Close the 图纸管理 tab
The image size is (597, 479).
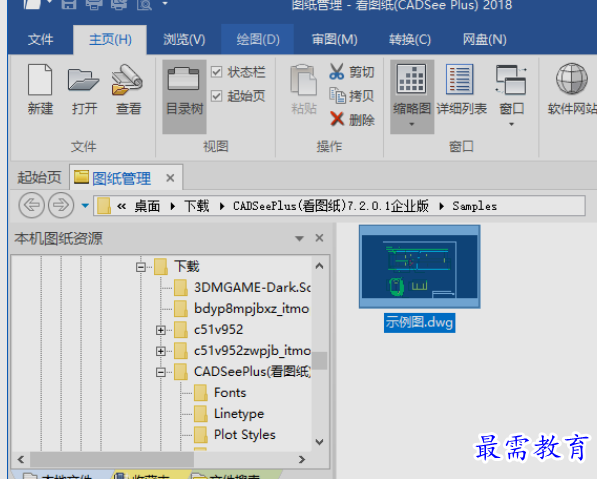(170, 178)
